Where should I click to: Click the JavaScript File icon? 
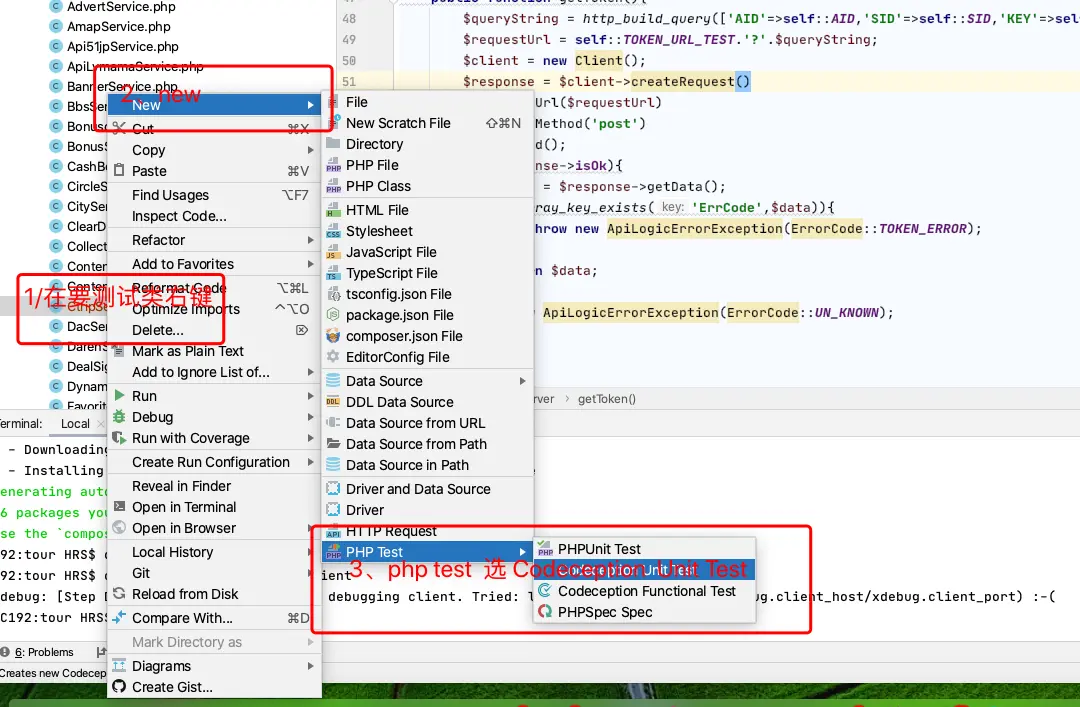click(333, 252)
